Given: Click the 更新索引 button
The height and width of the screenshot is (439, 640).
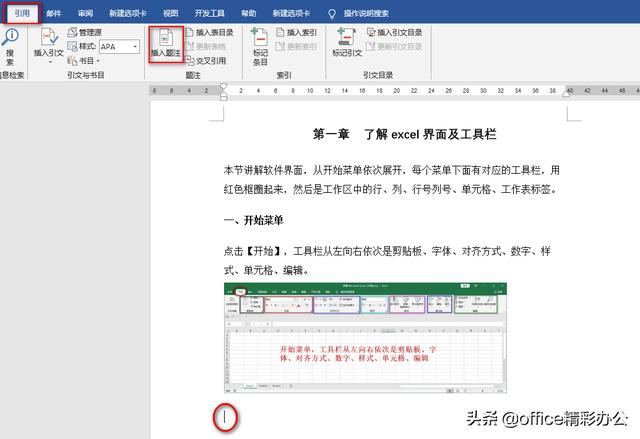Looking at the screenshot, I should (x=297, y=47).
